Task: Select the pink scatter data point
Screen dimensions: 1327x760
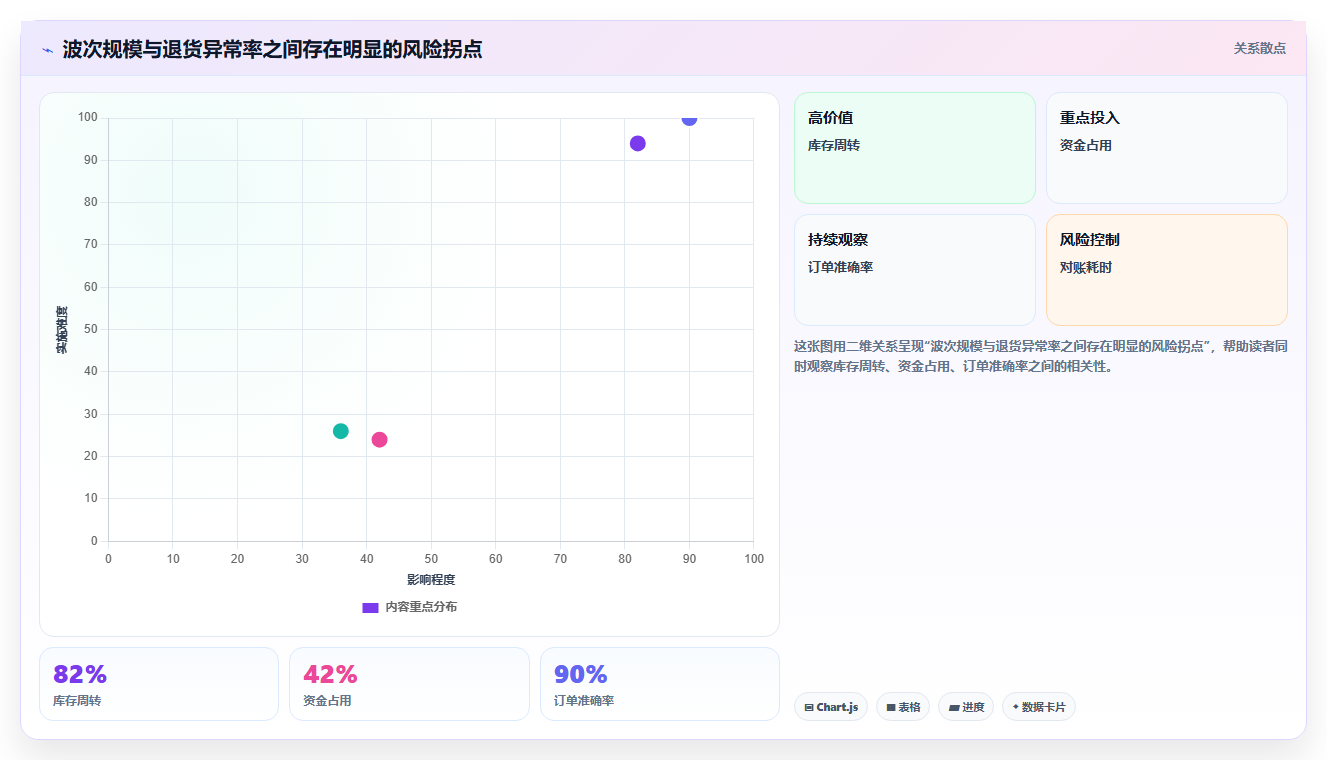Action: 379,440
